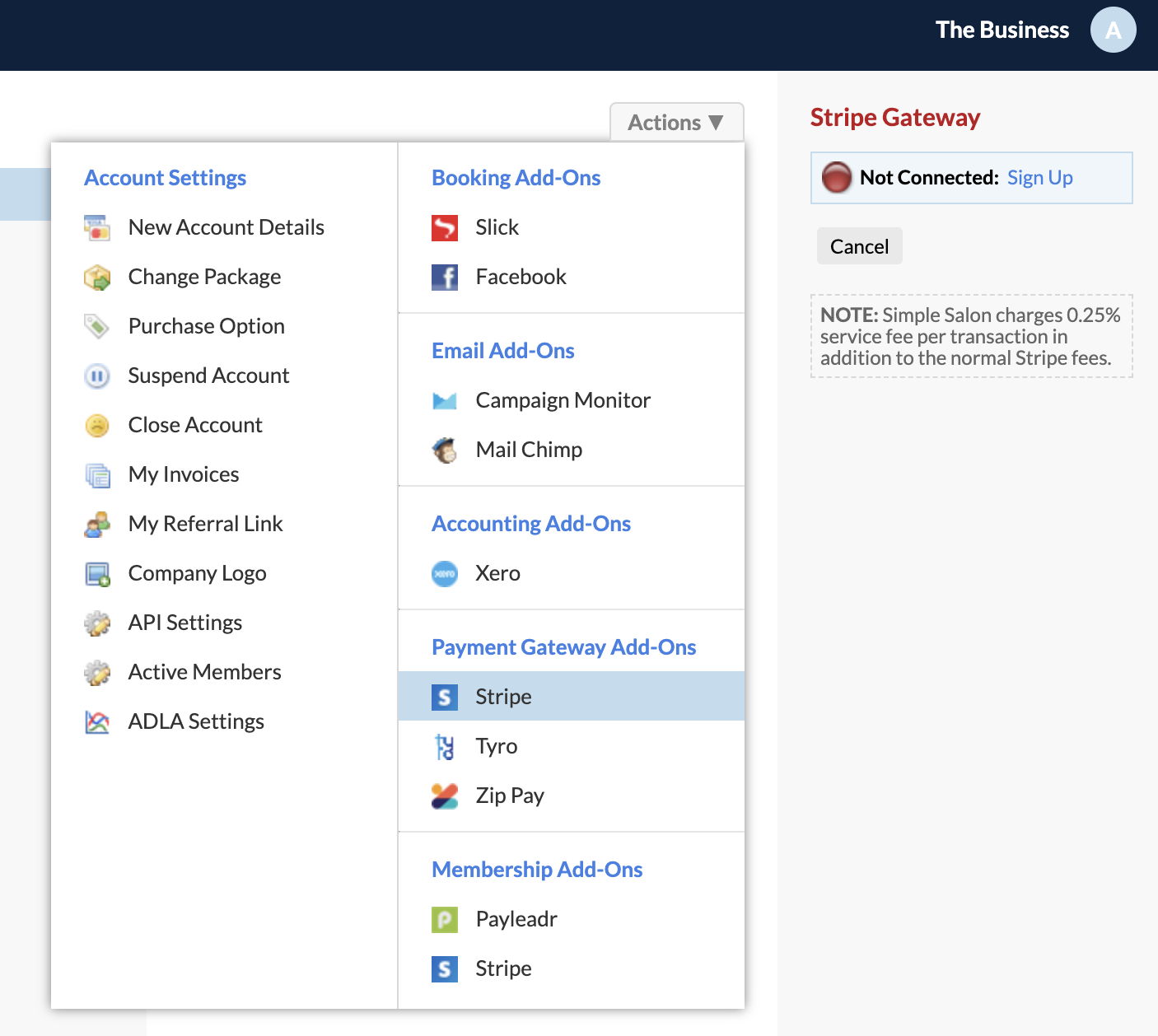Click the Active Members gear icon
The height and width of the screenshot is (1036, 1158).
pos(97,672)
